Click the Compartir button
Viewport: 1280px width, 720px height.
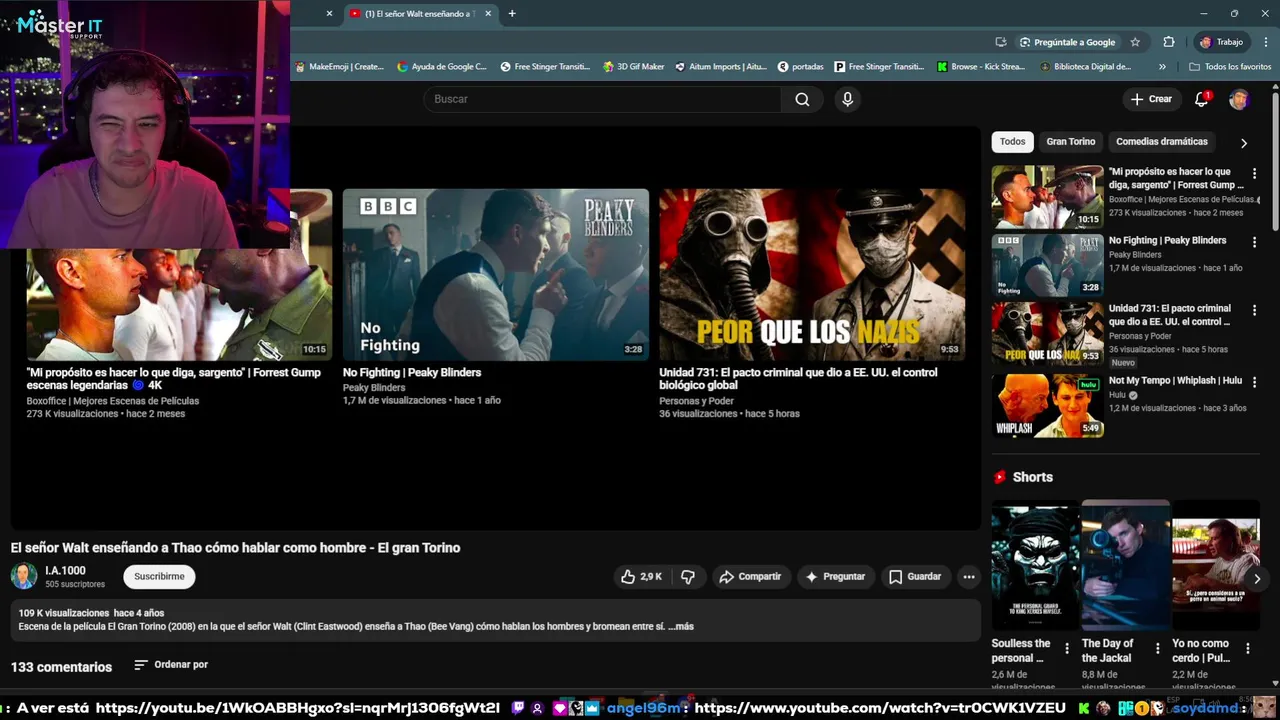pyautogui.click(x=750, y=577)
